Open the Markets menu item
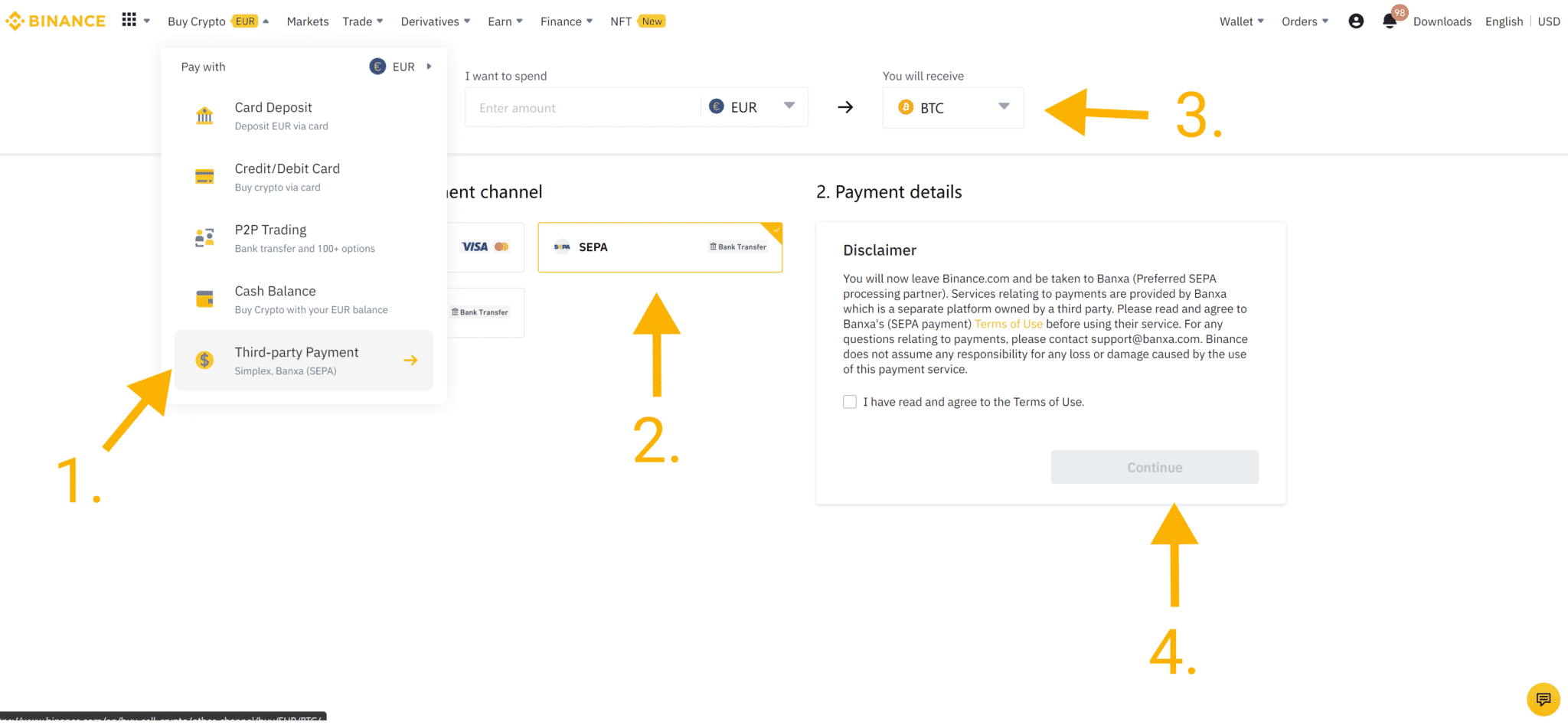This screenshot has height=725, width=1568. point(308,21)
